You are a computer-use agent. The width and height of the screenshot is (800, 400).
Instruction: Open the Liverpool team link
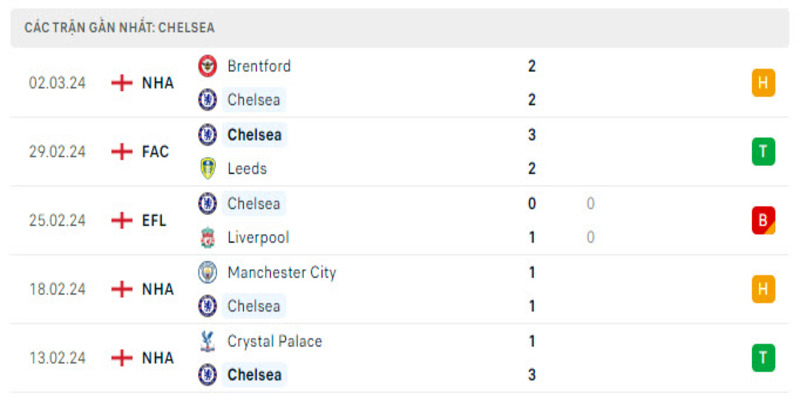(x=258, y=238)
